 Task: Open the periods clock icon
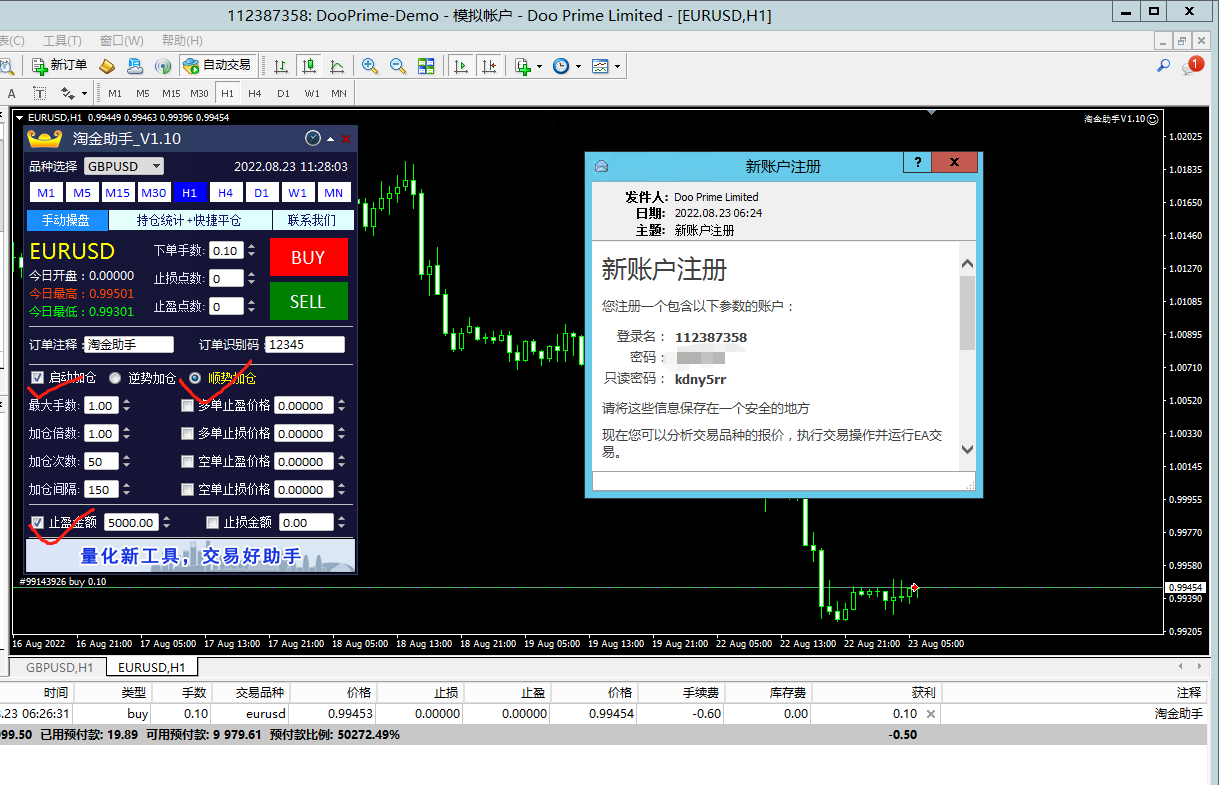pos(561,66)
